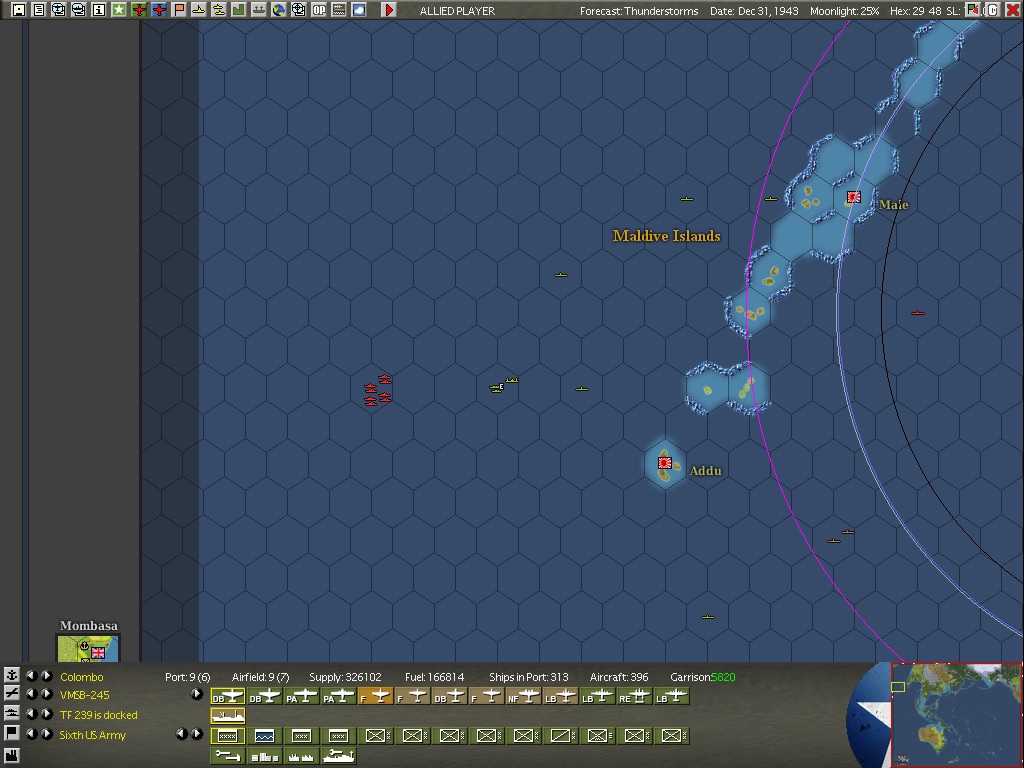This screenshot has width=1024, height=768.
Task: Select previous task force before TF 239
Action: (31, 714)
